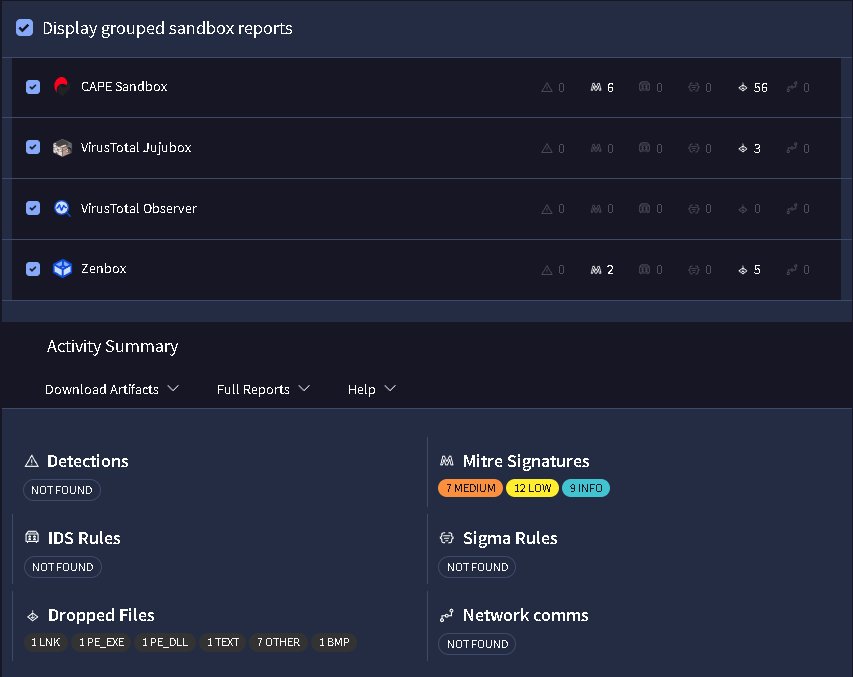Image resolution: width=853 pixels, height=677 pixels.
Task: Click the 1 BMP dropped file tag
Action: [x=334, y=642]
